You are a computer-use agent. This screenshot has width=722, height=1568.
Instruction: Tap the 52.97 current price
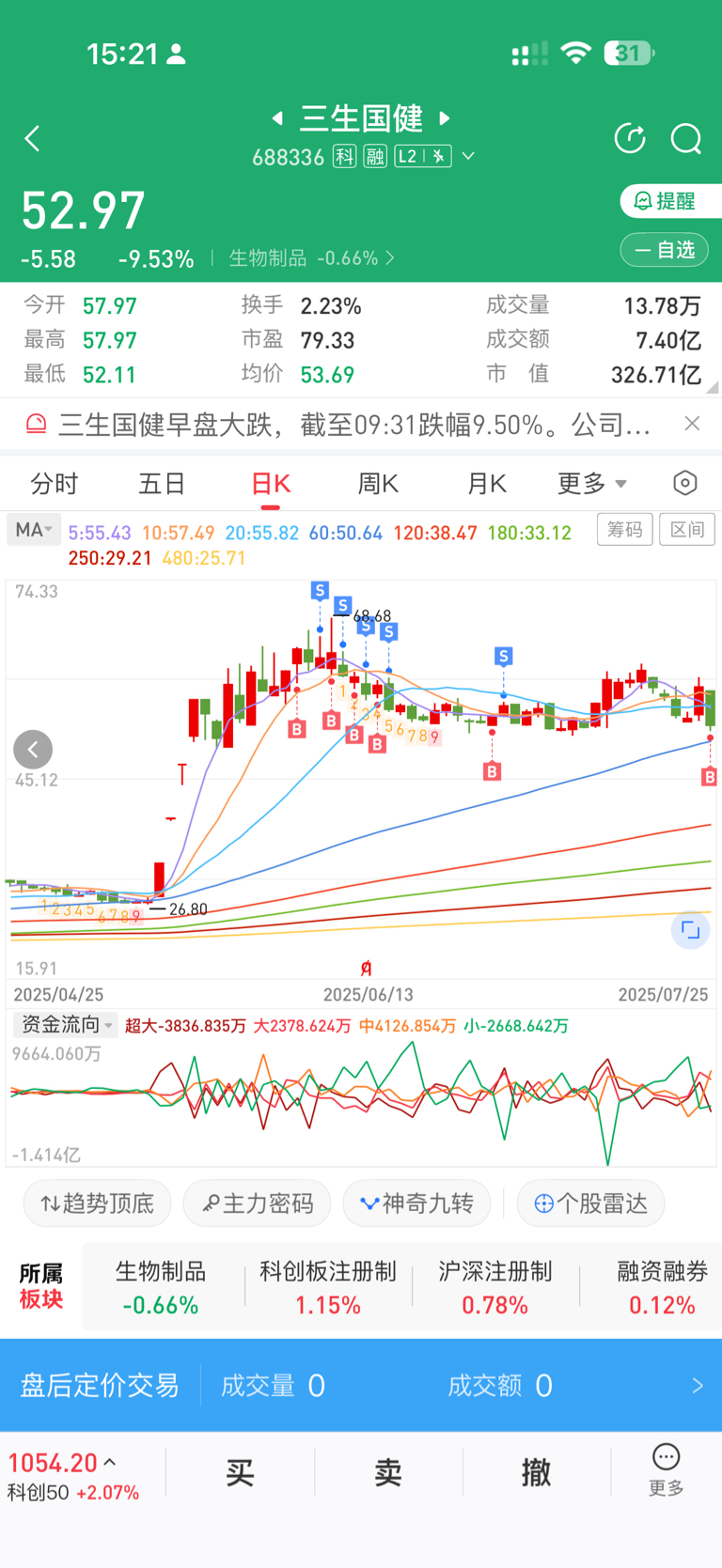pos(84,210)
